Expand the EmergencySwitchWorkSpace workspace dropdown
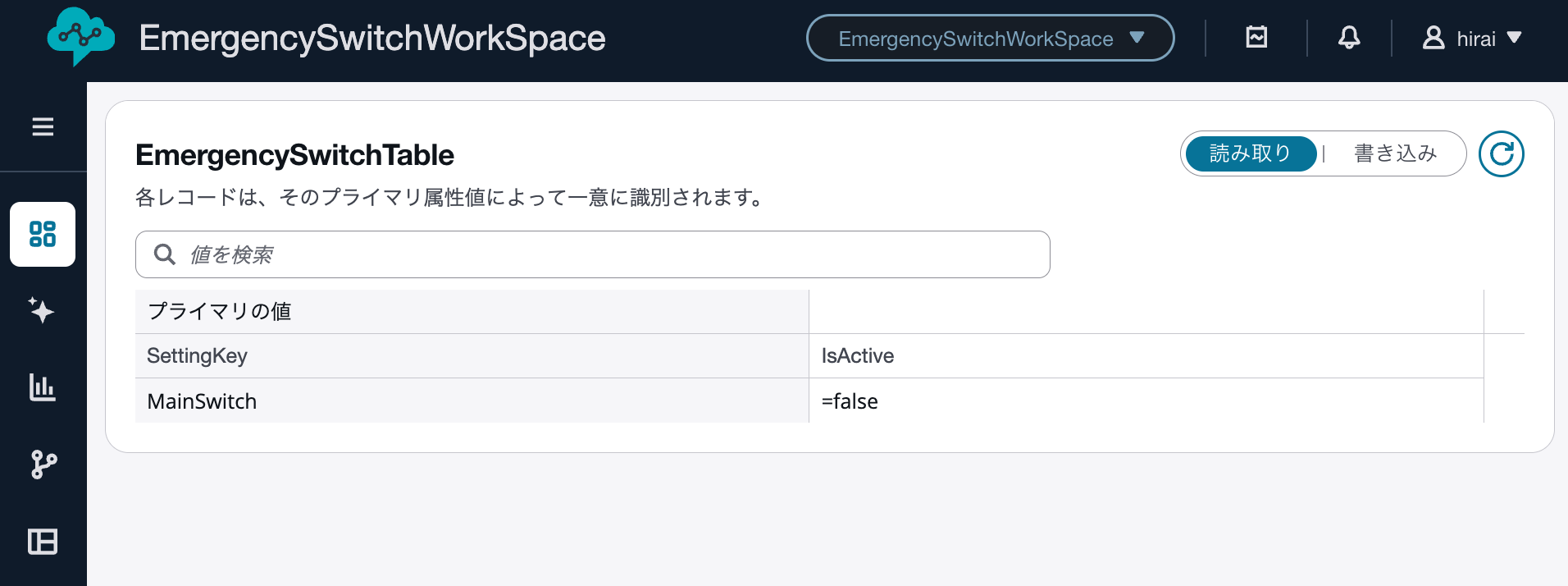Screen dimensions: 1568x586 [x=990, y=39]
